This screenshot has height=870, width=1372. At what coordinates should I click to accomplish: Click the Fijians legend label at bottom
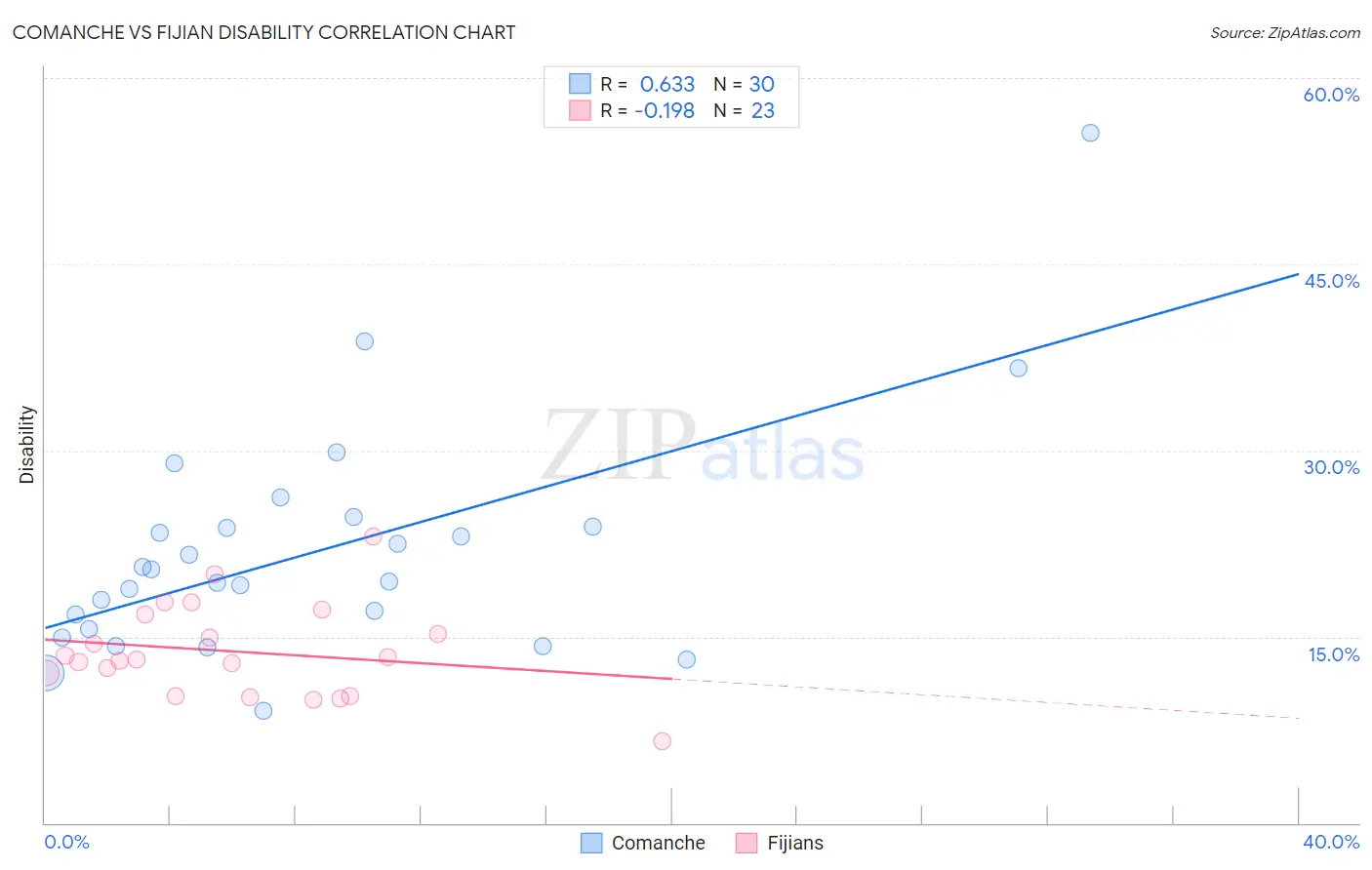pos(795,843)
